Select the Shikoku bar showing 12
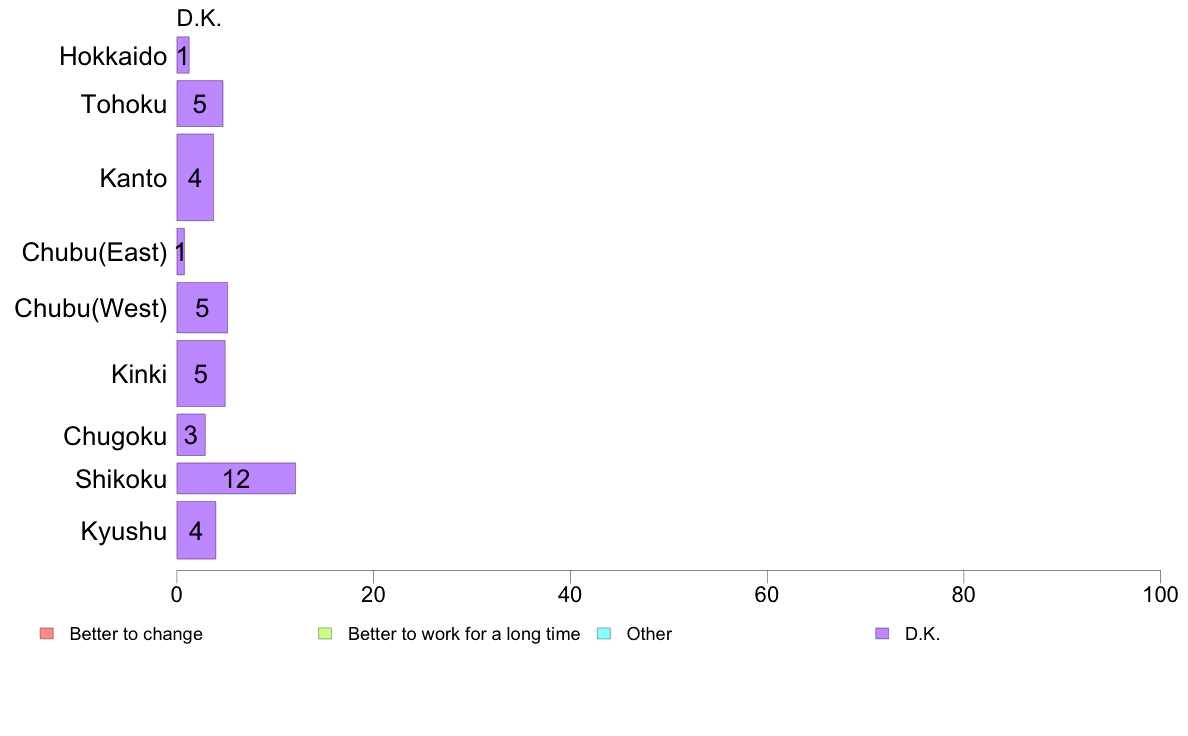The height and width of the screenshot is (736, 1188). [236, 478]
